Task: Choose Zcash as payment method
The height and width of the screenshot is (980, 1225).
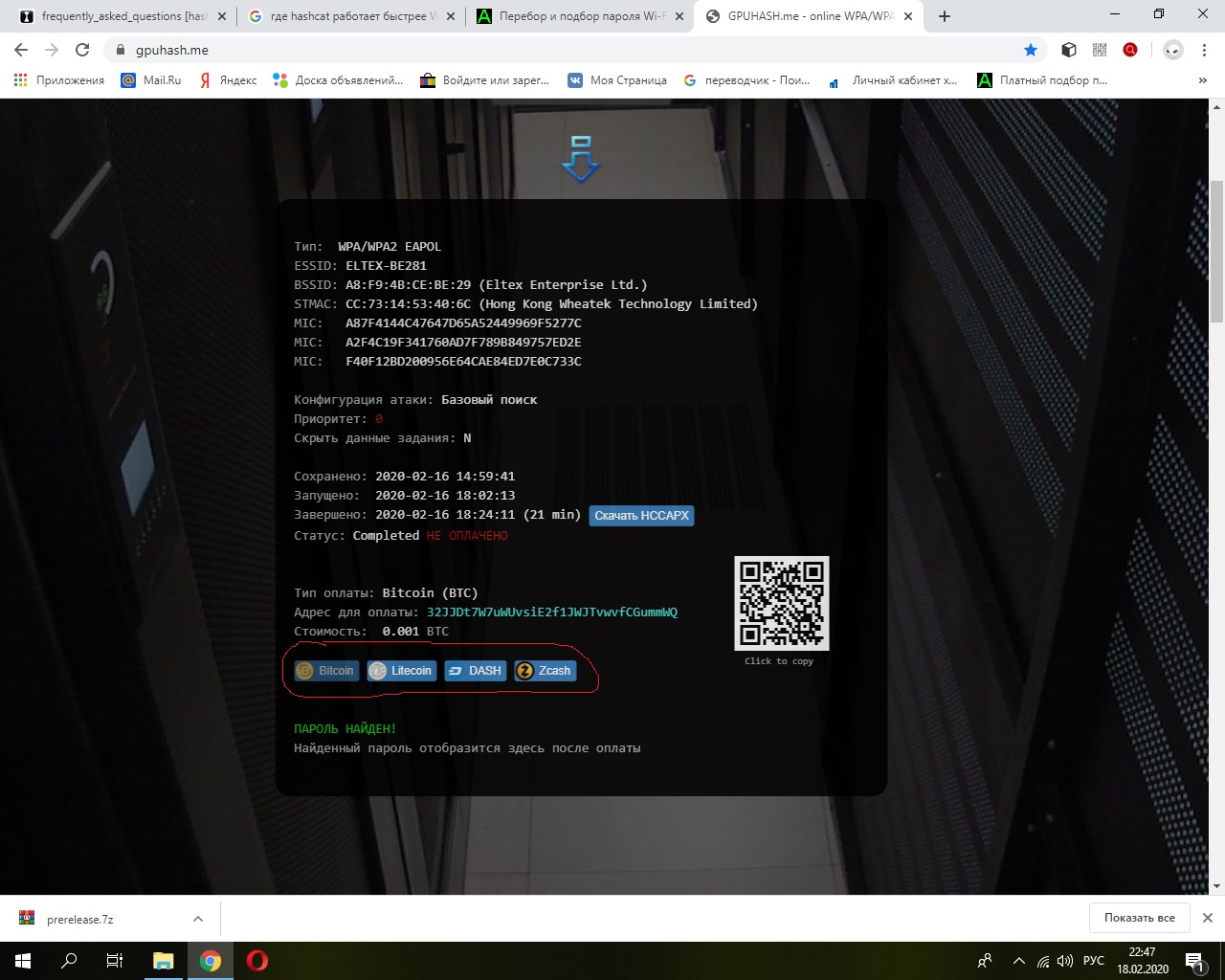Action: pos(545,671)
